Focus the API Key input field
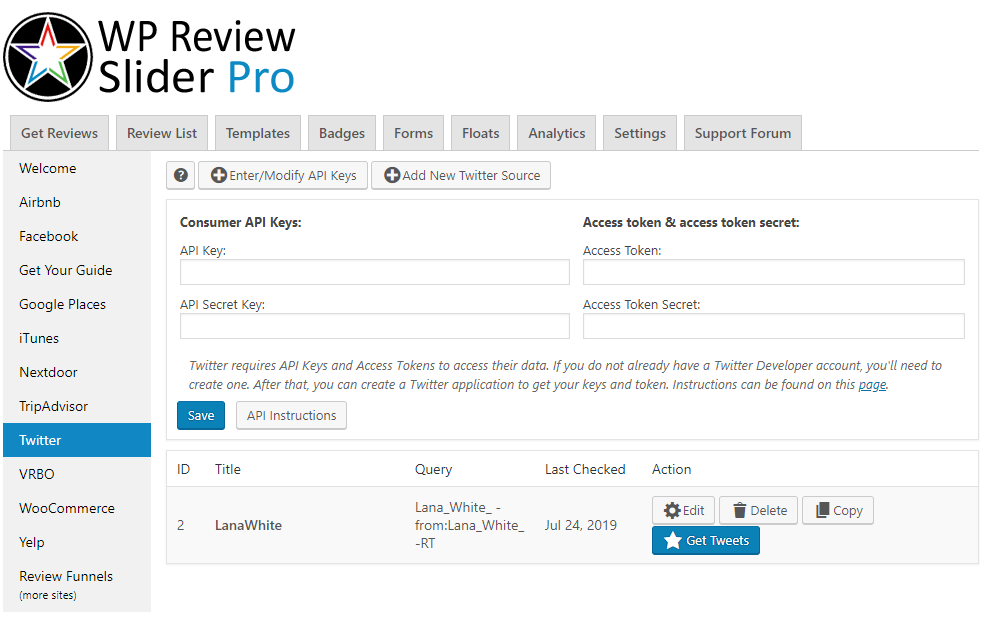Viewport: 984px width, 619px height. click(375, 272)
